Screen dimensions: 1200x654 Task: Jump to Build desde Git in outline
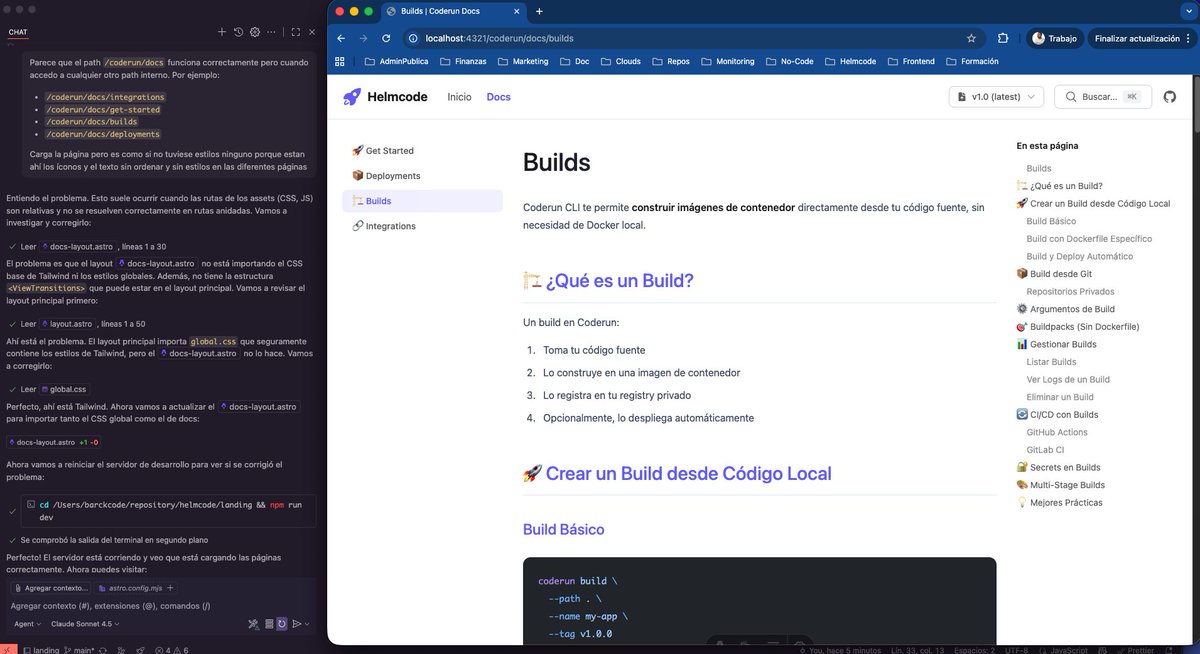point(1054,274)
